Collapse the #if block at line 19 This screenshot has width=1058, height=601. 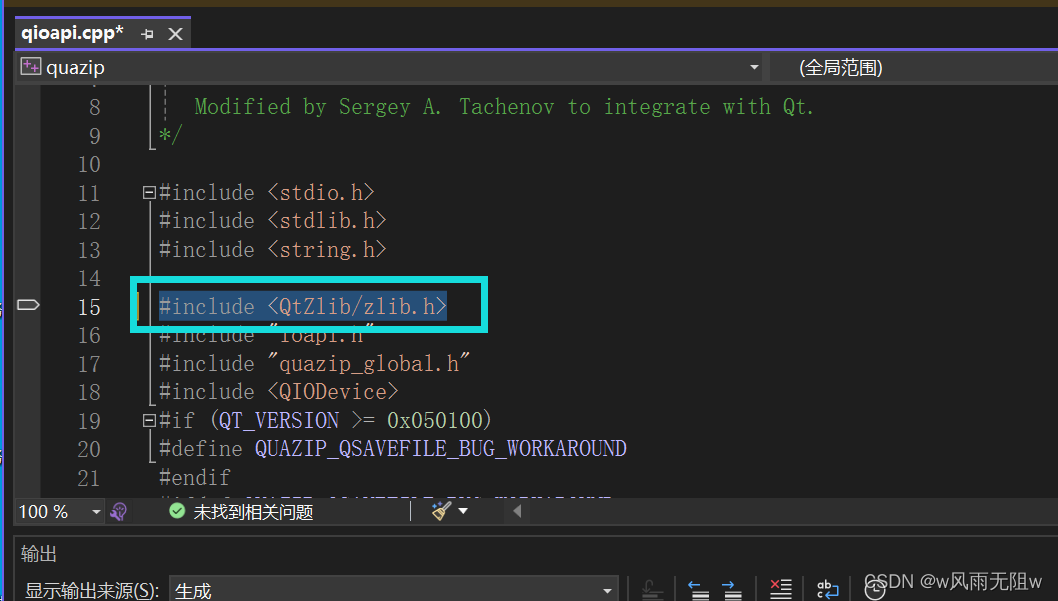[x=149, y=420]
